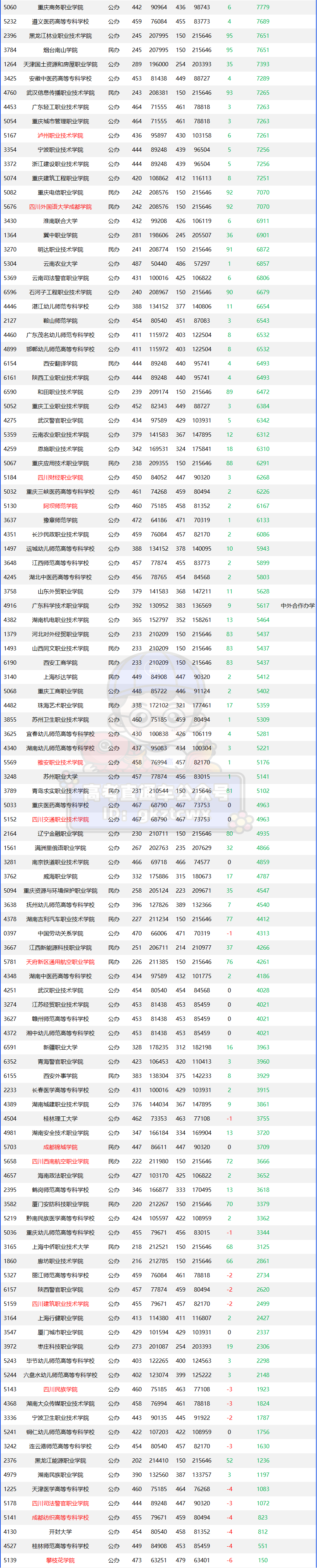Select 石河子工程职业技术学院 row name
This screenshot has width=317, height=1568.
[x=60, y=292]
